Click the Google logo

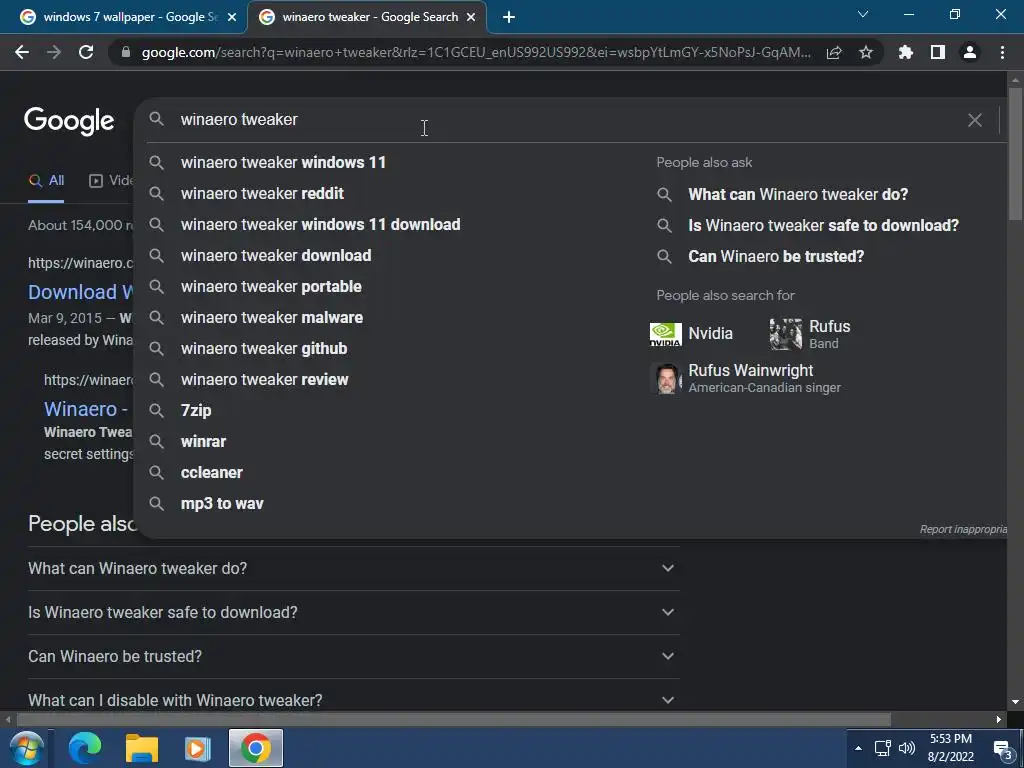(x=69, y=121)
